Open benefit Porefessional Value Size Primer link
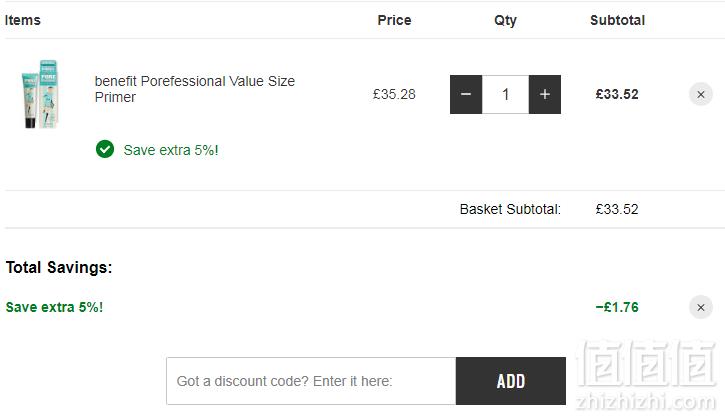The width and height of the screenshot is (725, 419). 195,89
